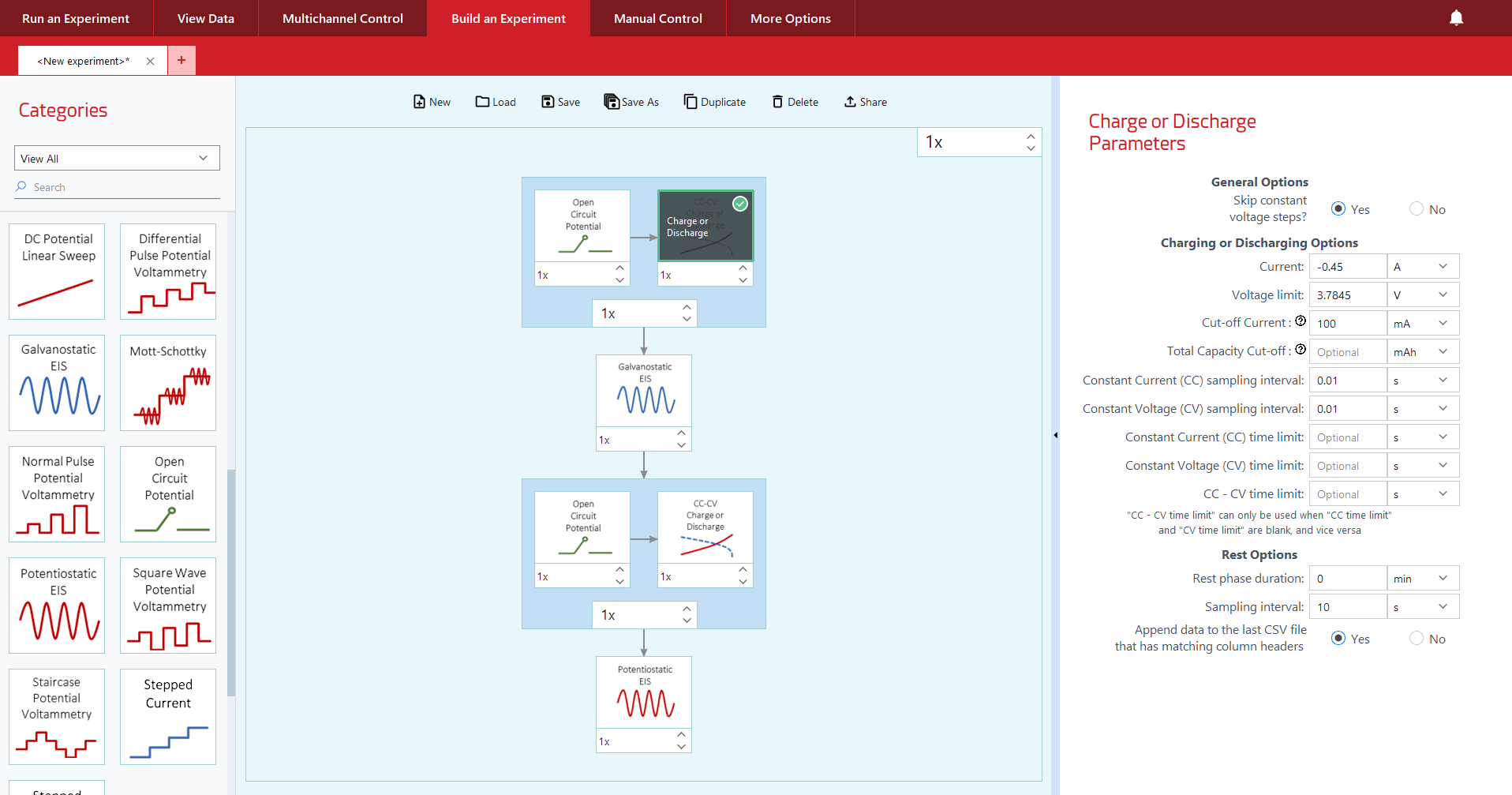
Task: Click the Share experiment icon
Action: (x=850, y=102)
